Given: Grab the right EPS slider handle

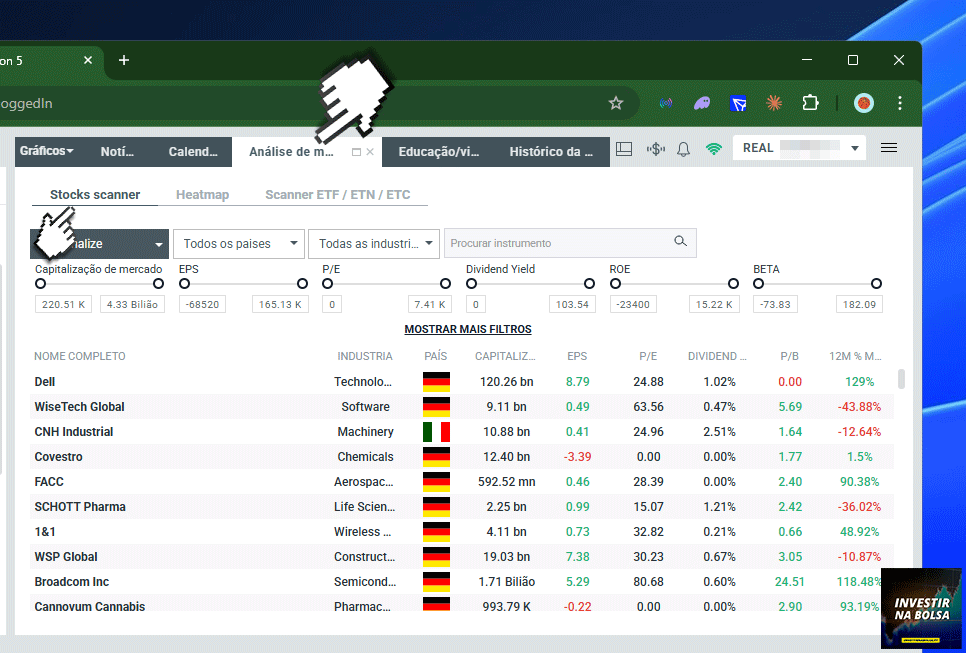Looking at the screenshot, I should point(302,283).
